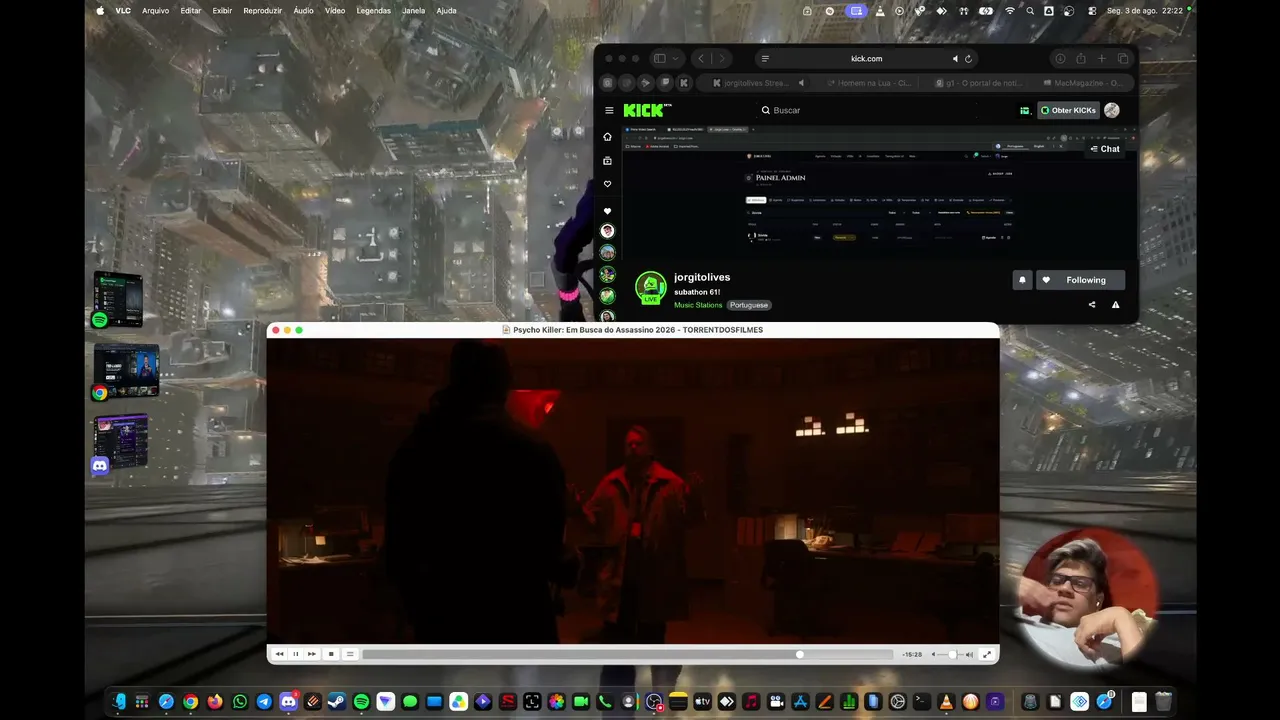Go back in Safari
This screenshot has height=720, width=1280.
click(701, 59)
